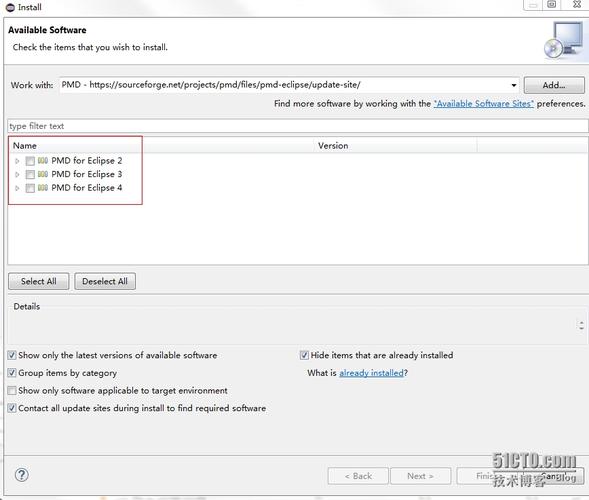Click the category icon for PMD for Eclipse 3
This screenshot has width=589, height=500.
(43, 174)
